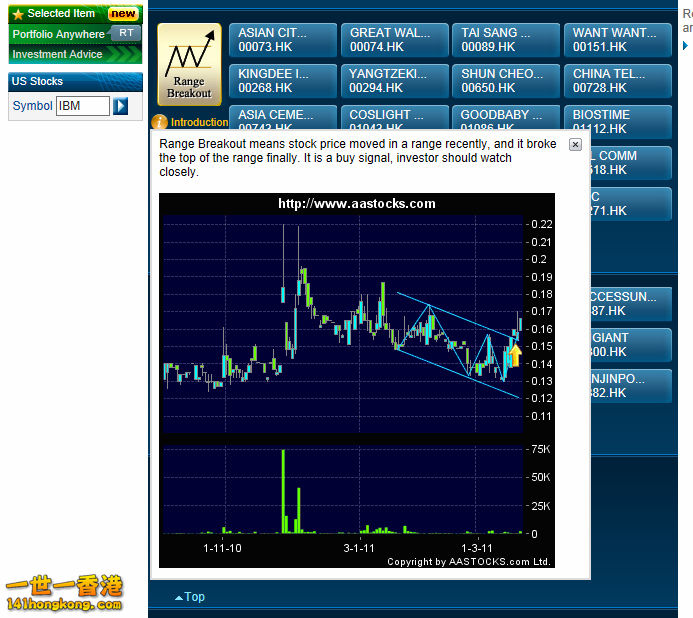
Task: Click the star icon beside Selected Item
Action: (x=18, y=15)
